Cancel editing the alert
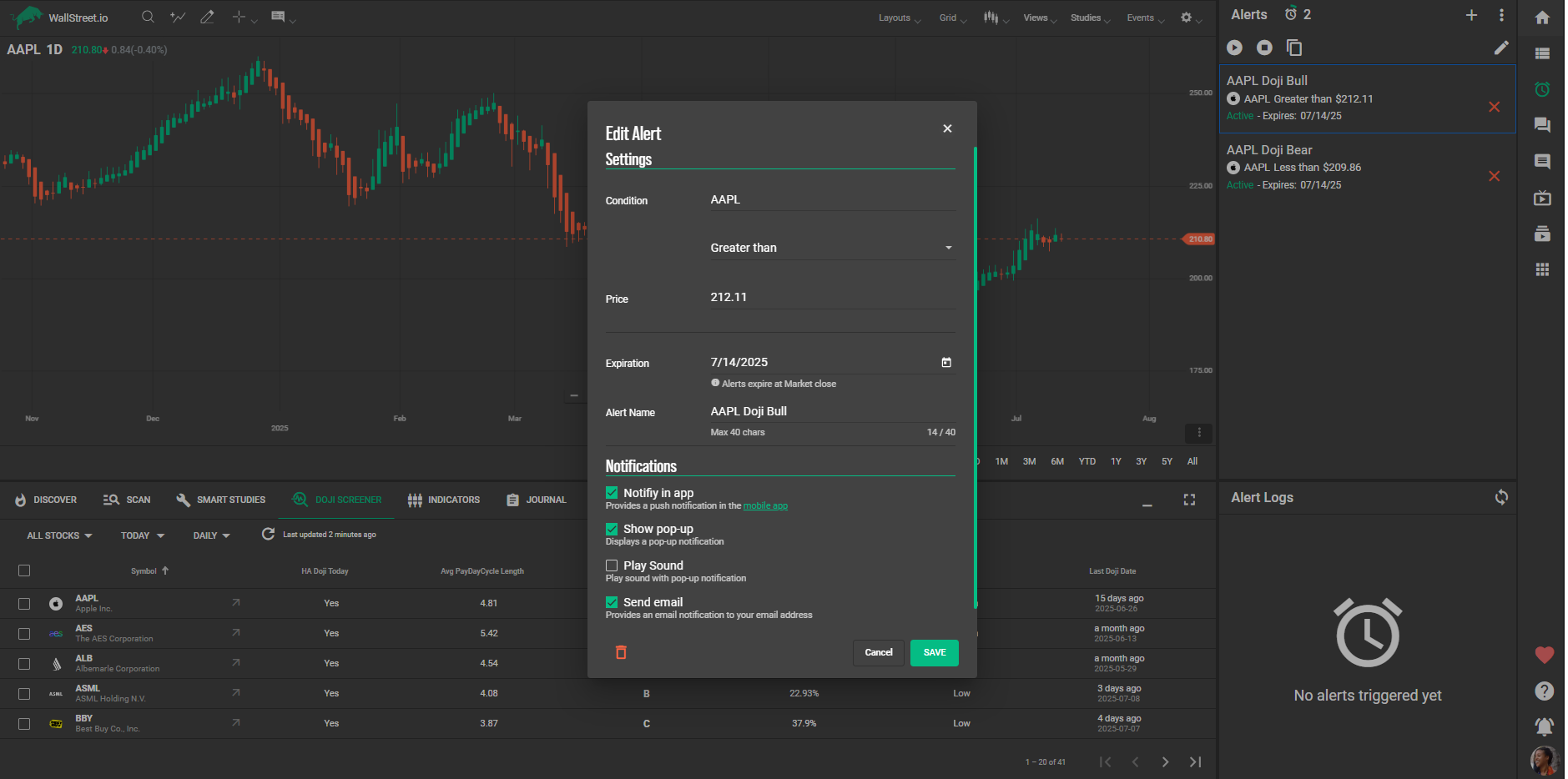Screen dimensions: 1568x779 pos(879,652)
